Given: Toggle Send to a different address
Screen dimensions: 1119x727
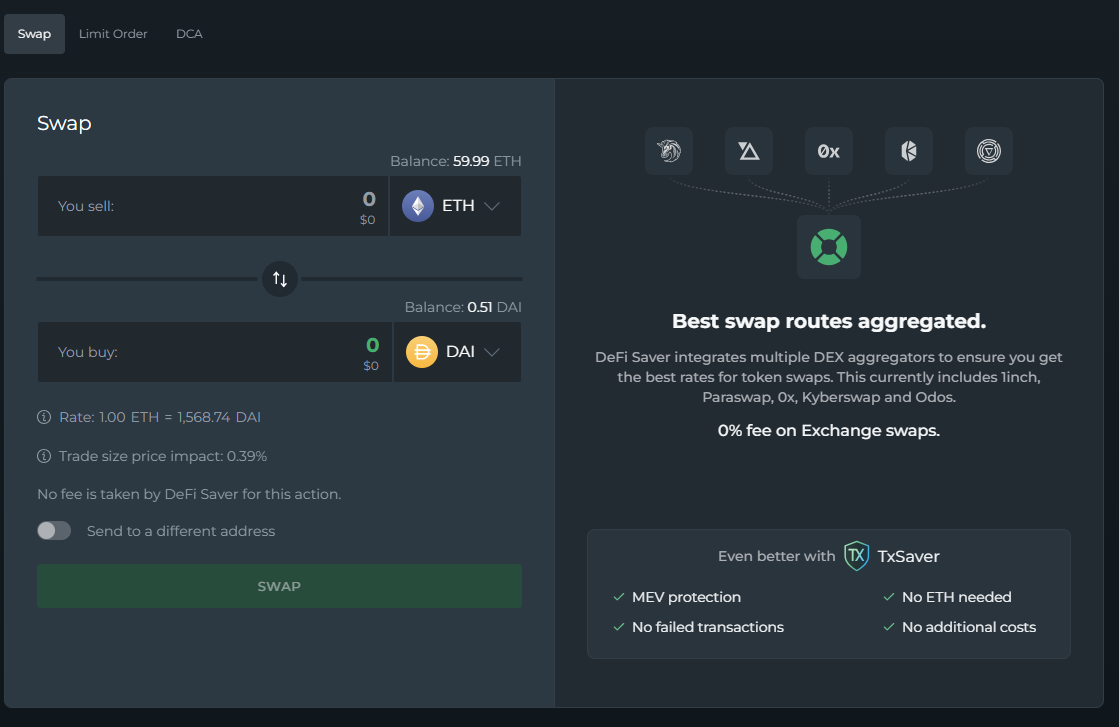Looking at the screenshot, I should [54, 531].
